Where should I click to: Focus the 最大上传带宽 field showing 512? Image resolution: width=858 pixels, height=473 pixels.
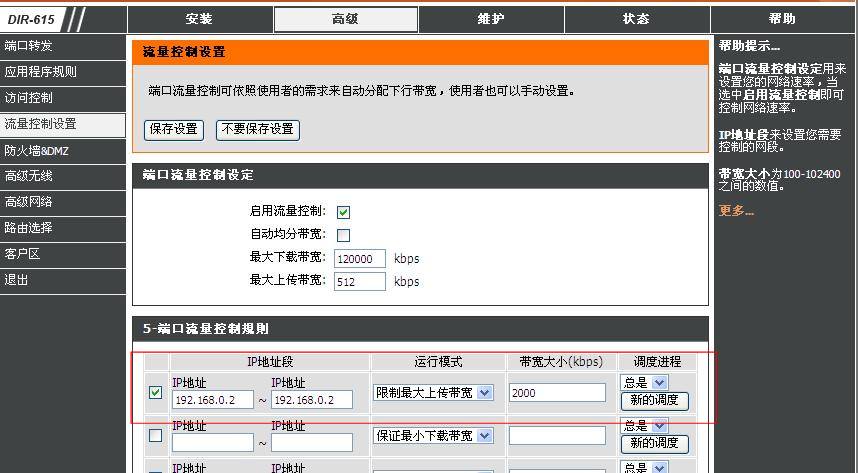pos(360,282)
